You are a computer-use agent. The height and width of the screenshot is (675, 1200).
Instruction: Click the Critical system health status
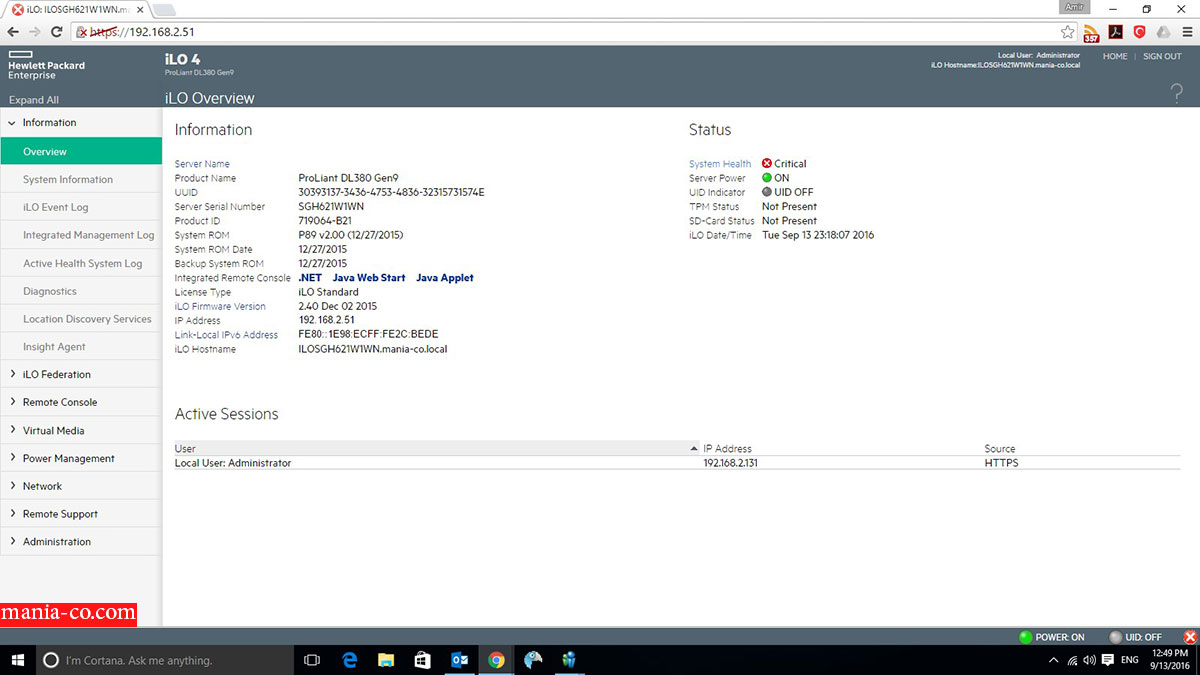[784, 164]
